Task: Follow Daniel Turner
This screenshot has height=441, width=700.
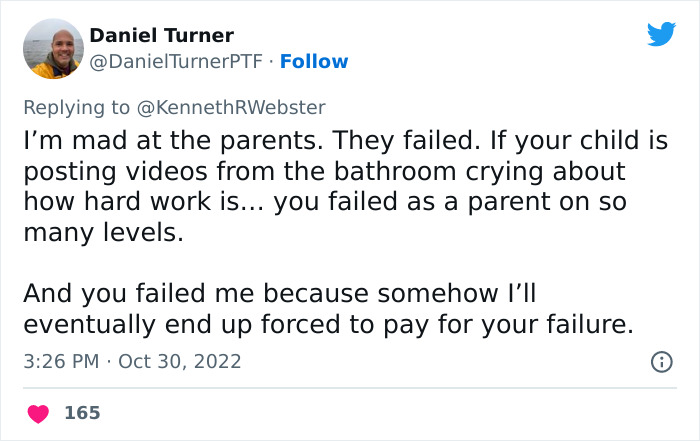Action: [314, 62]
